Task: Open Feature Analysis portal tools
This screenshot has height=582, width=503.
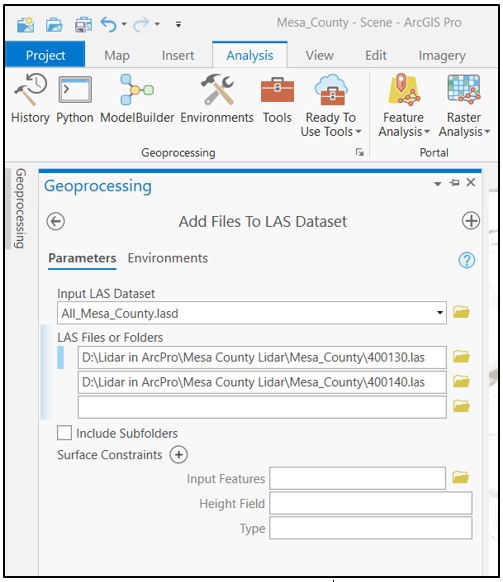Action: pyautogui.click(x=404, y=105)
